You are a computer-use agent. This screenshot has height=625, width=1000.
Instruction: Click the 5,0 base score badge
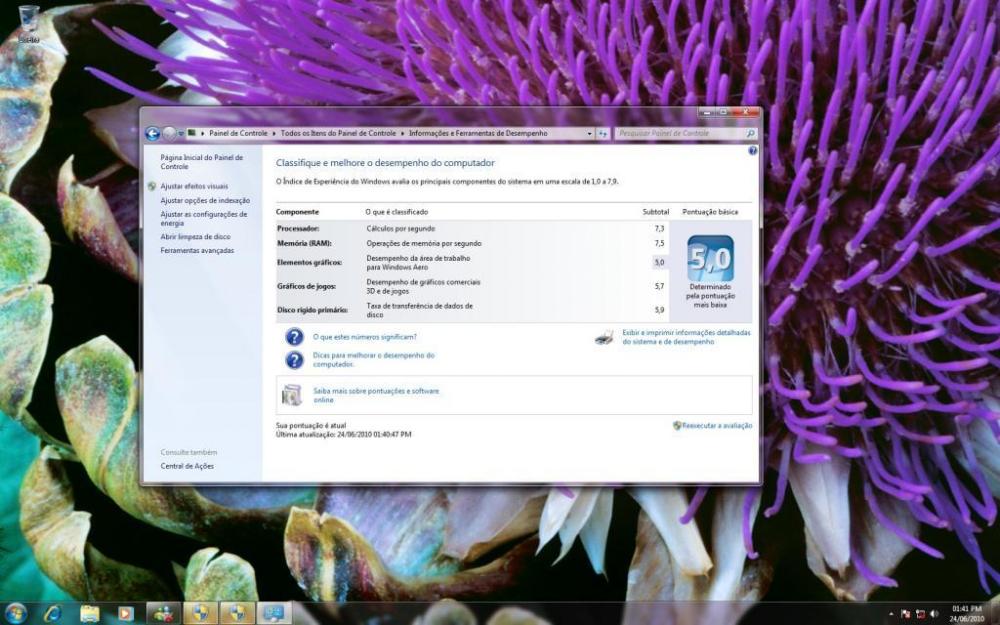click(710, 259)
